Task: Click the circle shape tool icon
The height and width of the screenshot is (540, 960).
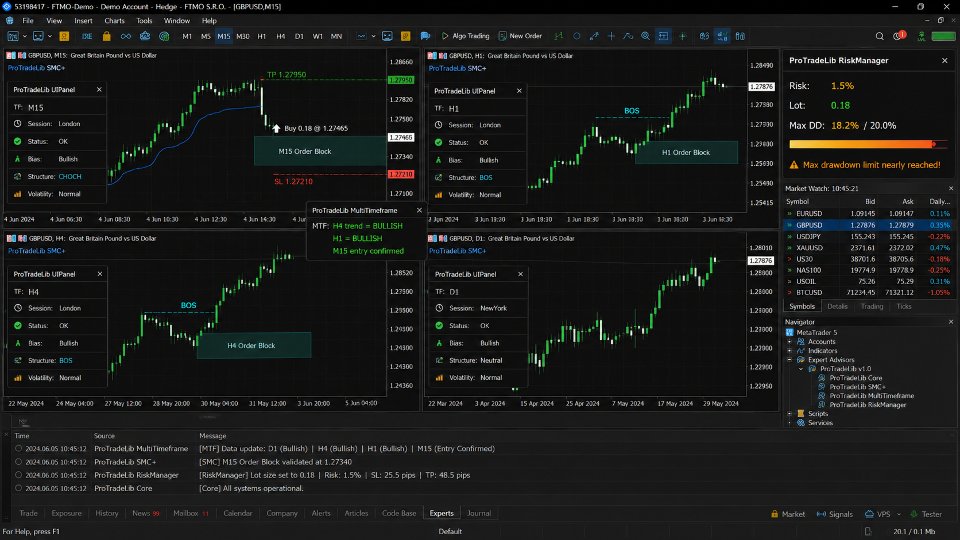Action: tap(577, 36)
